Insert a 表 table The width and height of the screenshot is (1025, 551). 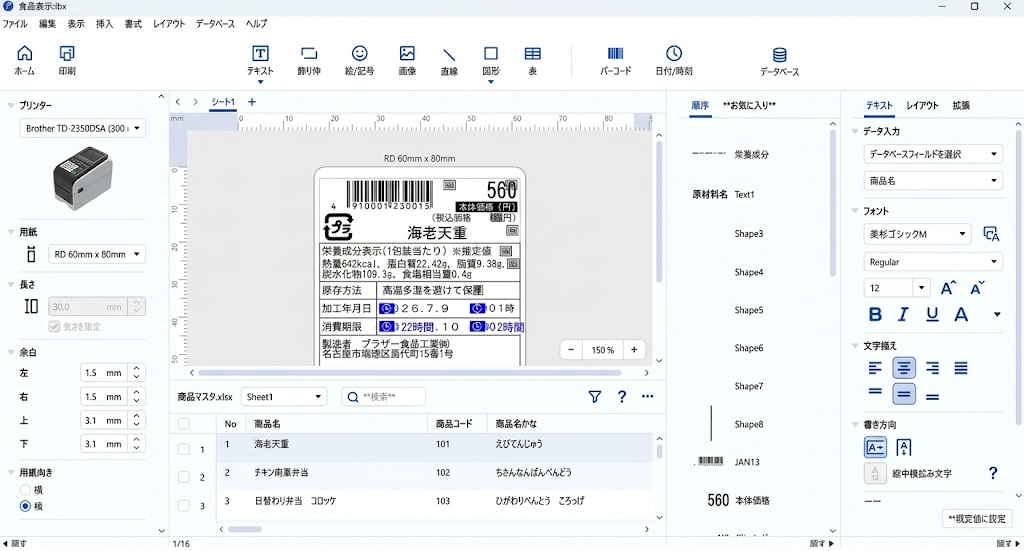coord(533,61)
